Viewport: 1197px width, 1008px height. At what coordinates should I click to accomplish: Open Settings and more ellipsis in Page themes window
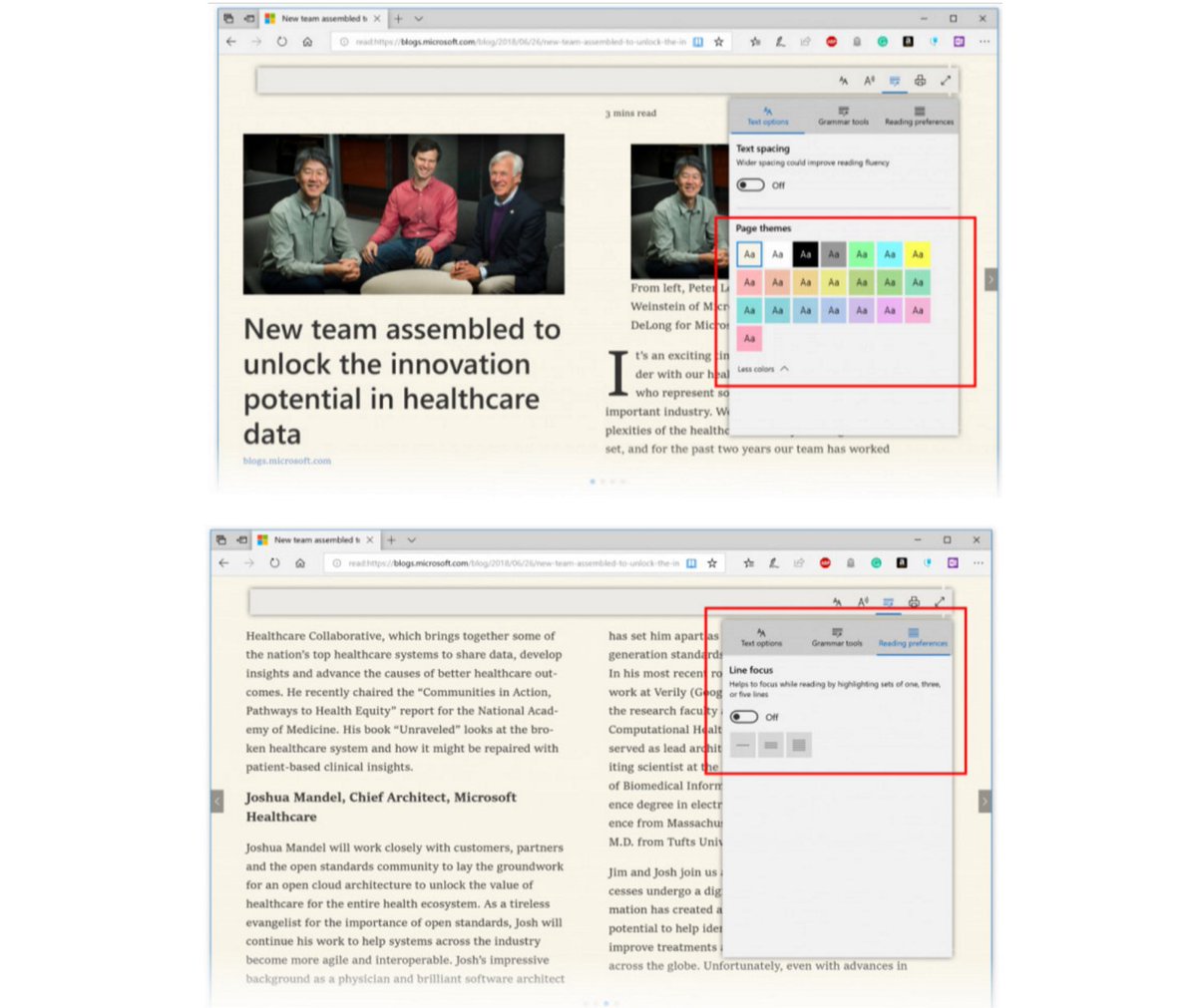coord(985,42)
